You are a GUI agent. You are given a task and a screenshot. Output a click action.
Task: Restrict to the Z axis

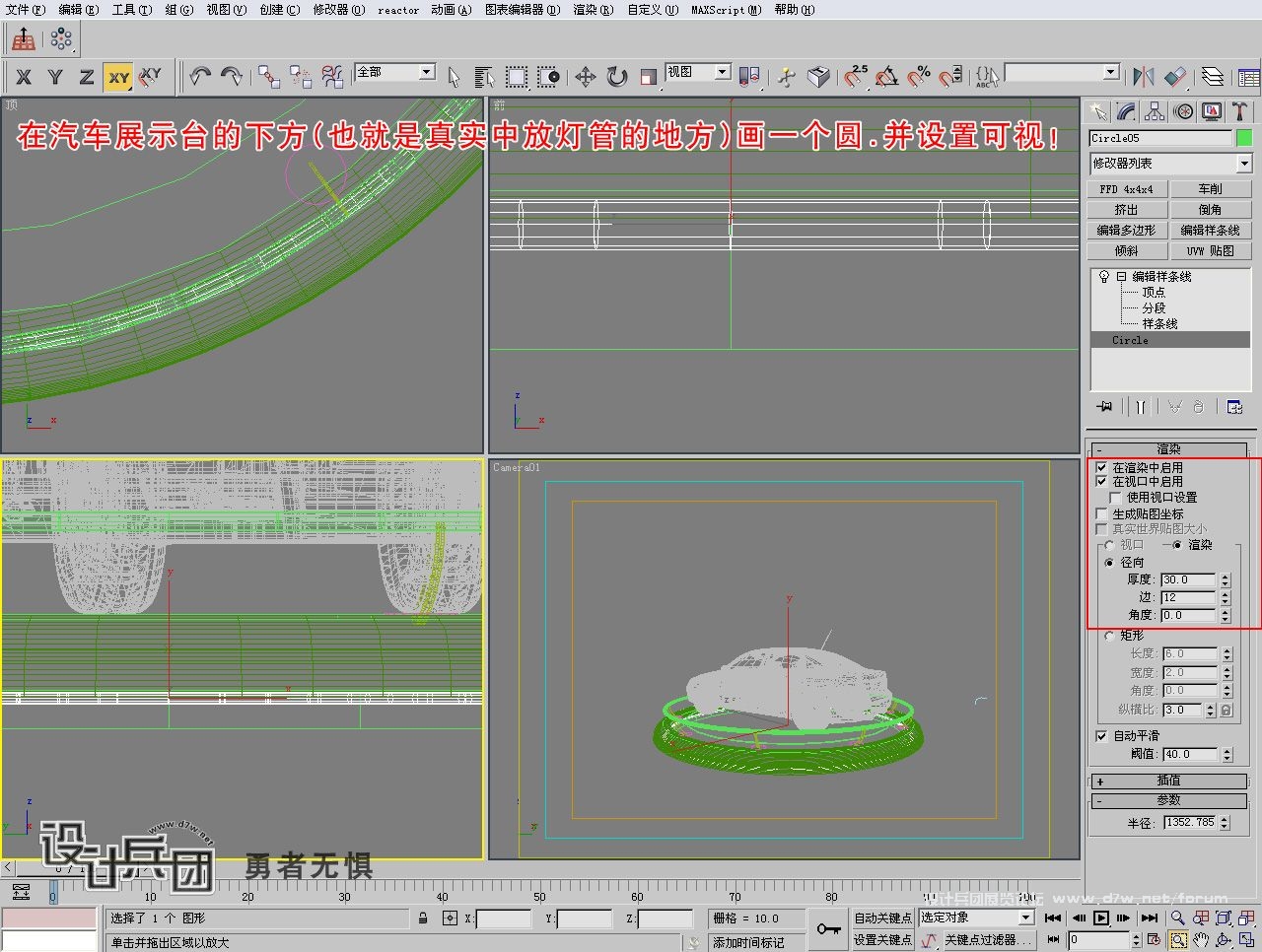pyautogui.click(x=87, y=77)
